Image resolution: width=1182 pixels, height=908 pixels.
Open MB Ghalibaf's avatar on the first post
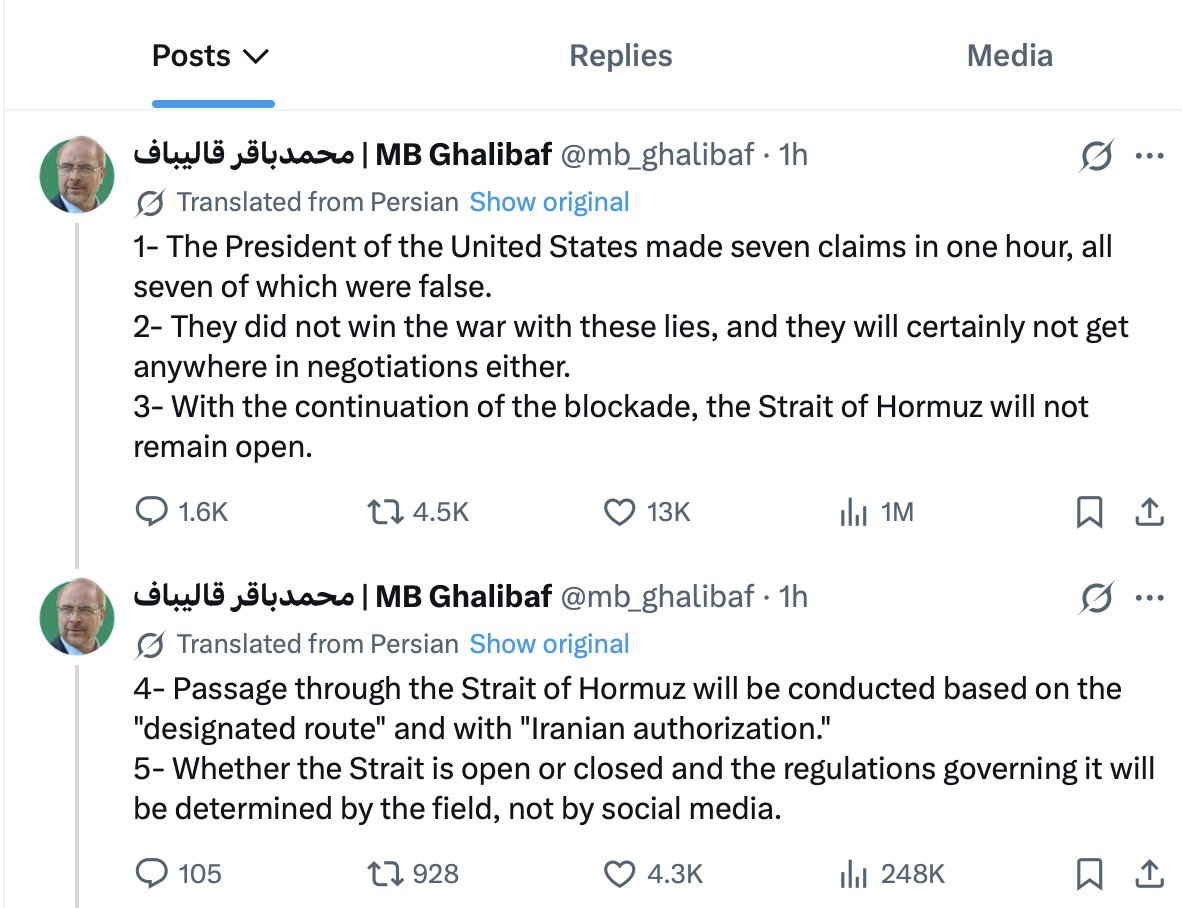tap(77, 174)
